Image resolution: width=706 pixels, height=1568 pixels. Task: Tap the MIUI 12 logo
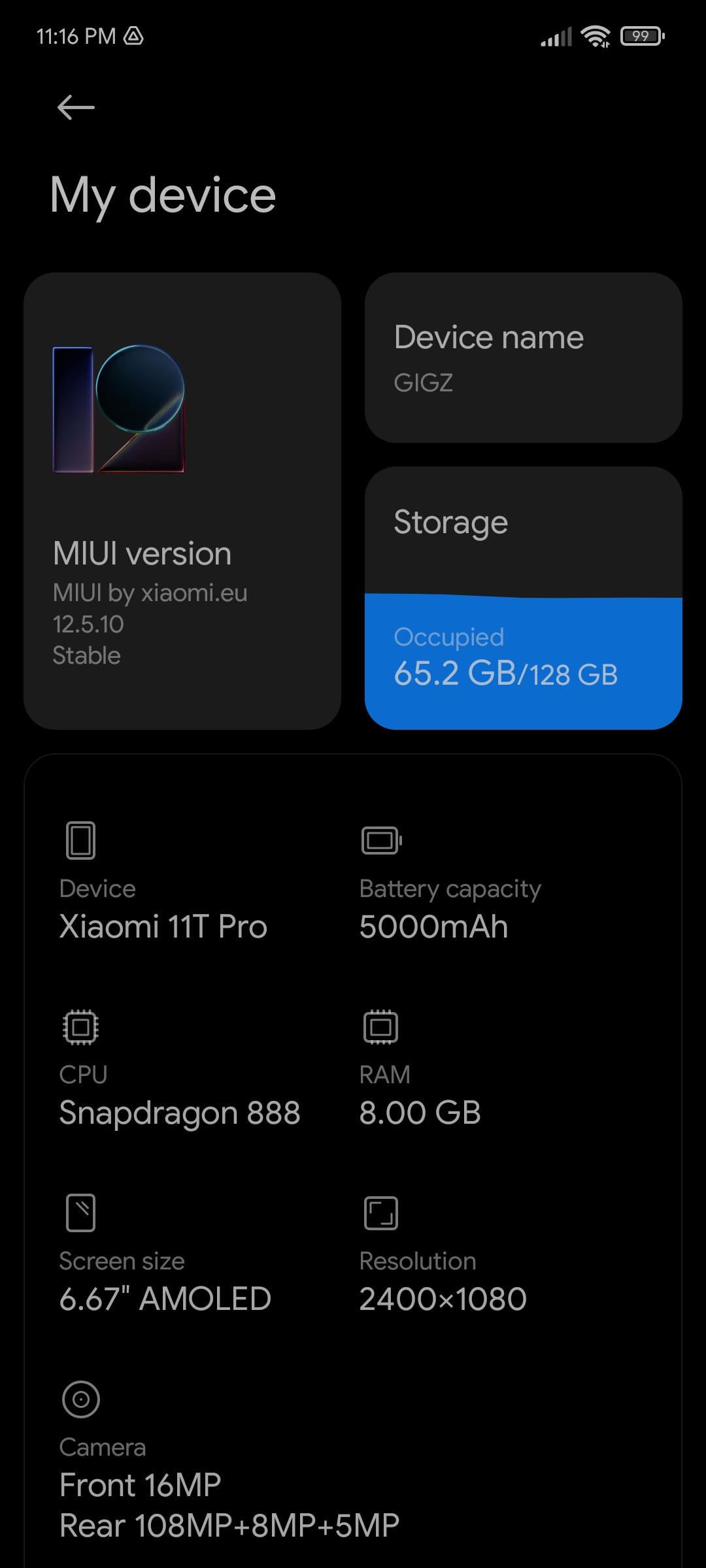118,408
